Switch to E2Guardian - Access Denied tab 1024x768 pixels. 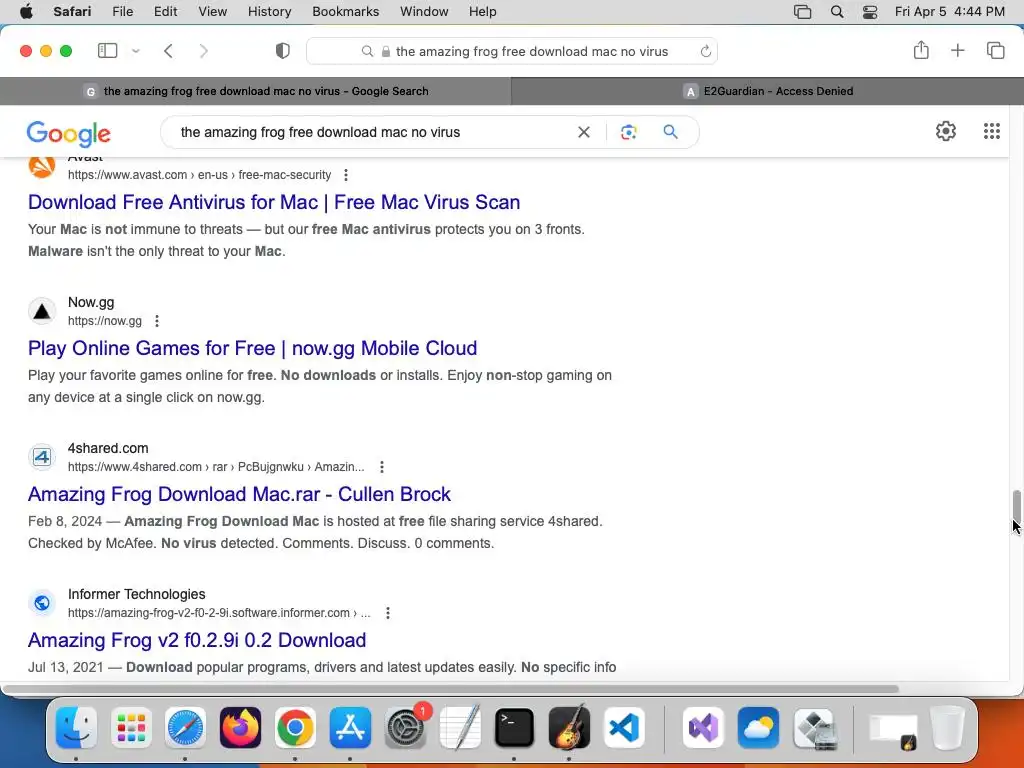click(767, 91)
